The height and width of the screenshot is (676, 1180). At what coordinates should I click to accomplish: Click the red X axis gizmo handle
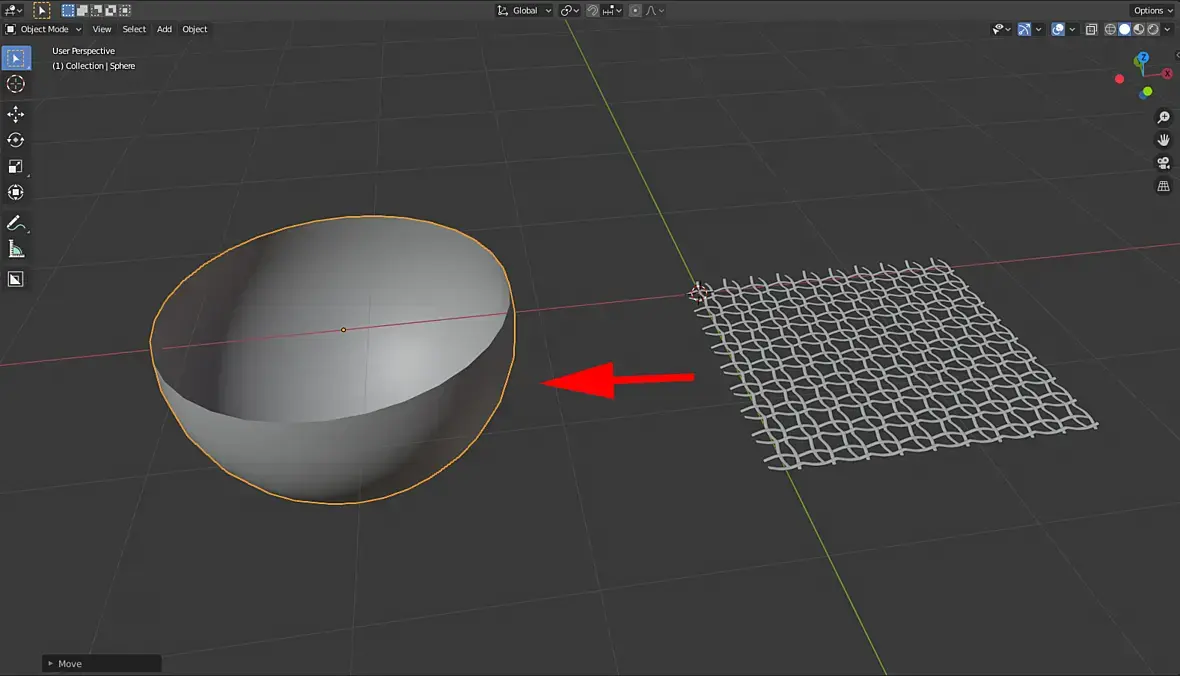[x=1167, y=73]
